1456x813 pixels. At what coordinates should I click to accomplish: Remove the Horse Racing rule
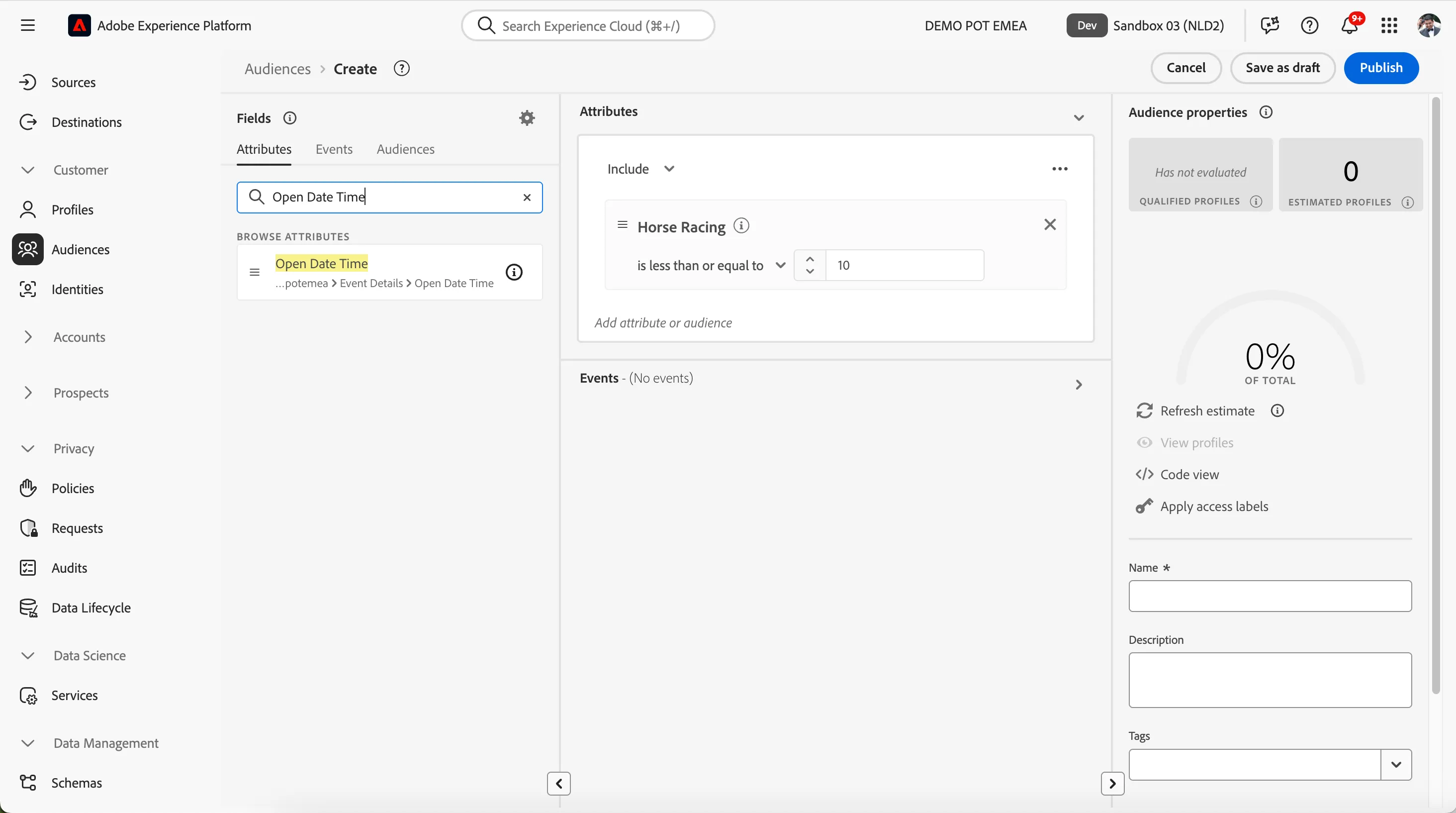[1050, 224]
